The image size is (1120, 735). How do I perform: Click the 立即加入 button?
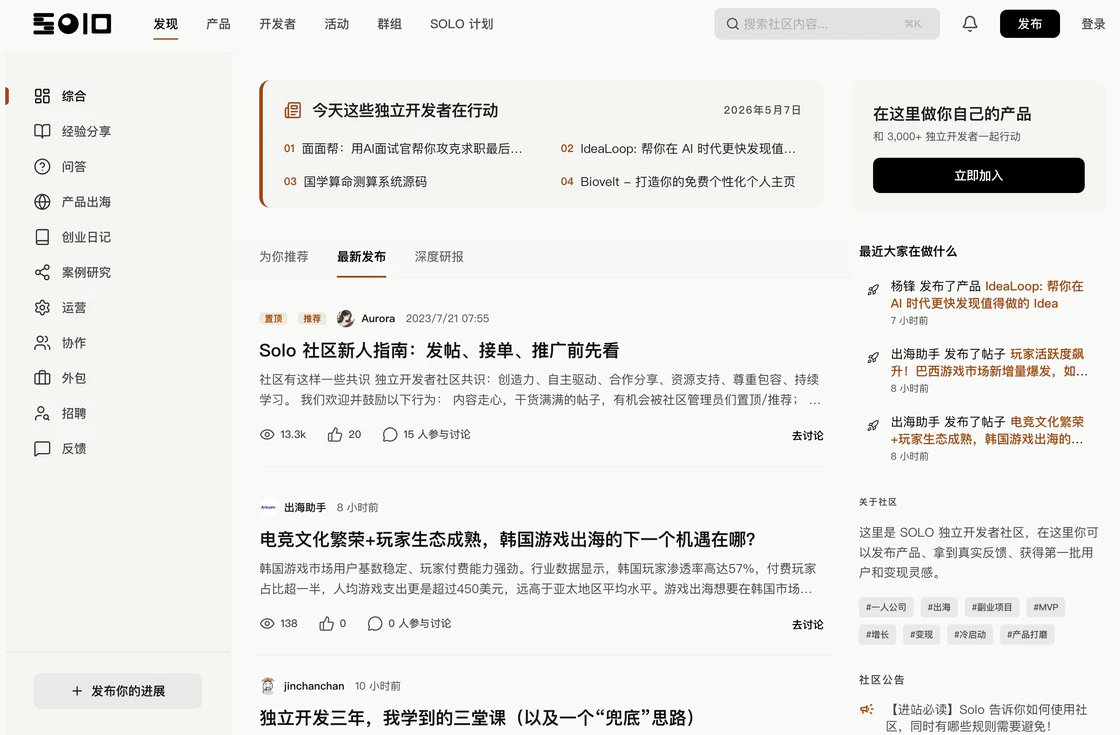point(979,175)
